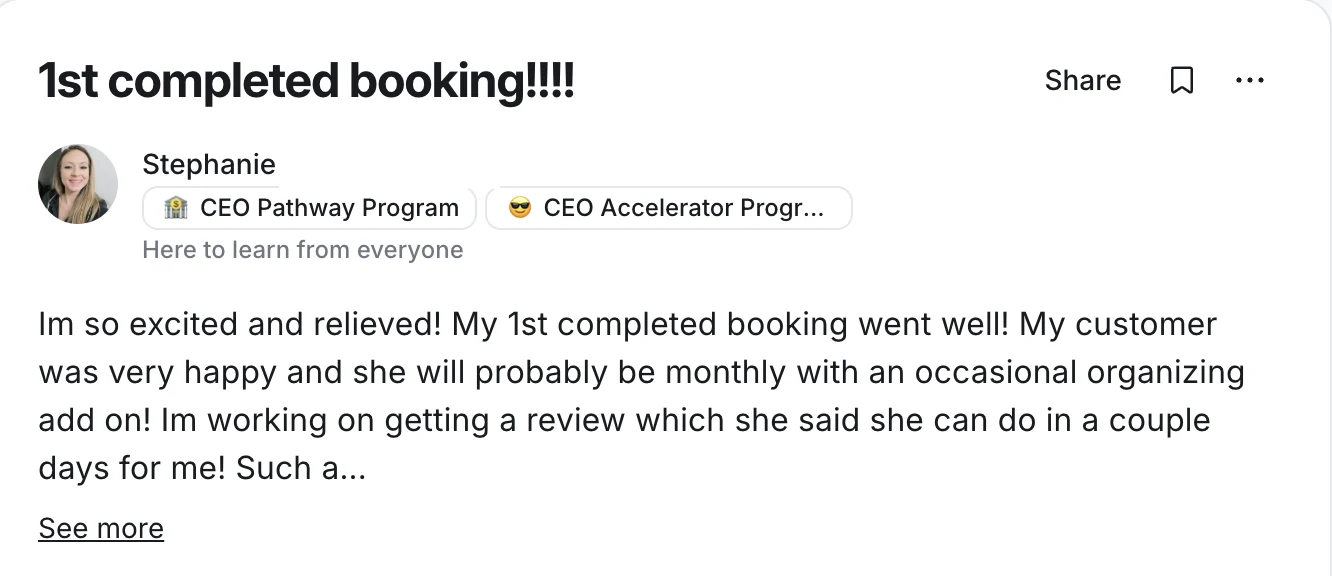Click the bank emoji in the Pathway badge
Screen dimensions: 1332x576
(174, 208)
